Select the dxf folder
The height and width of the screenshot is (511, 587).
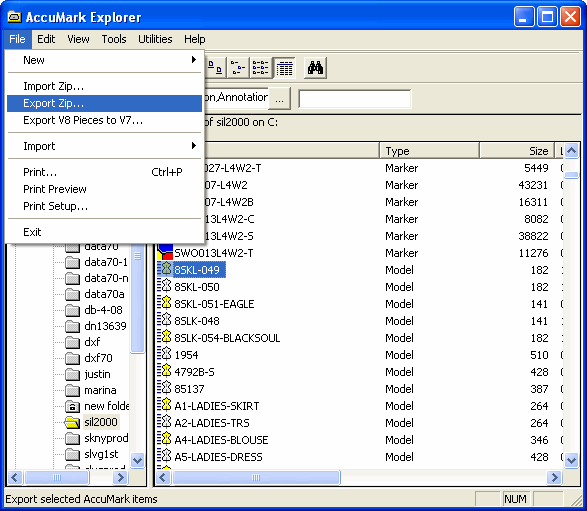92,342
